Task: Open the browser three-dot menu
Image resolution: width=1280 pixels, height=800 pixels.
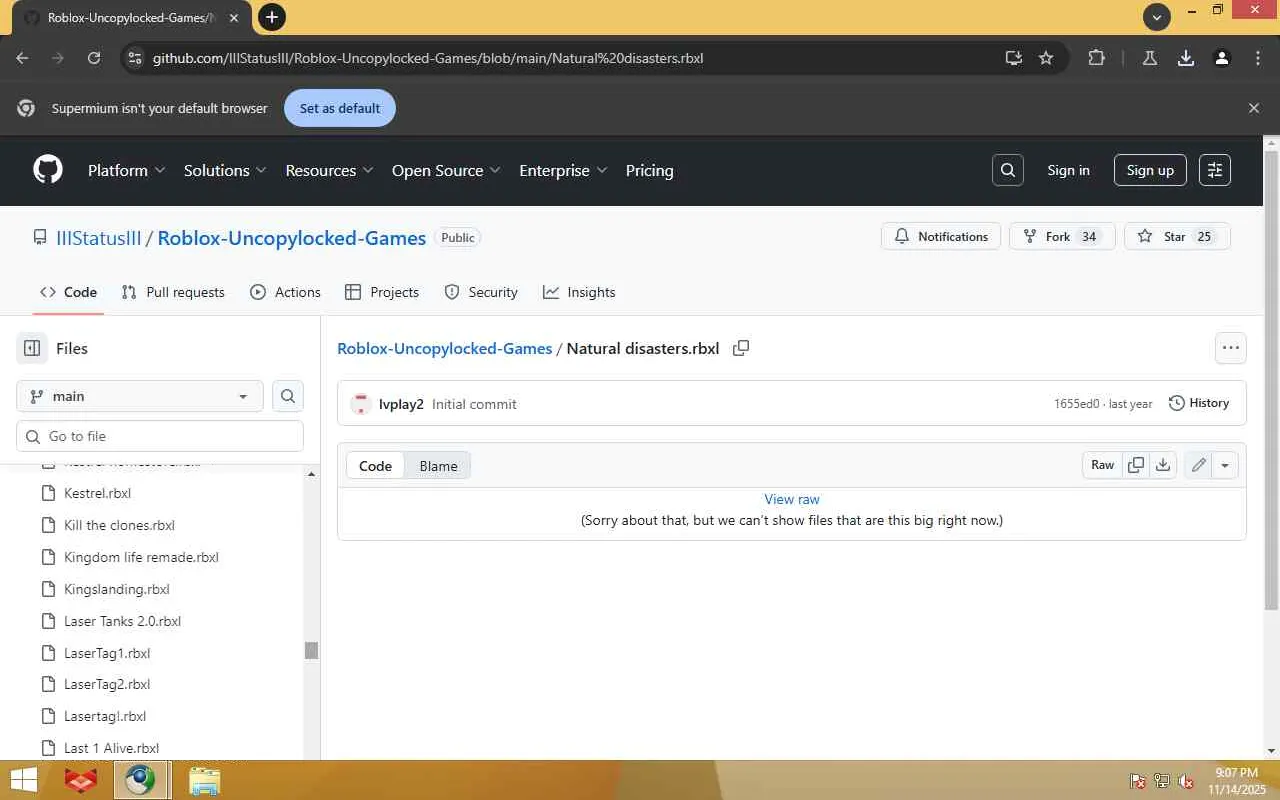Action: (x=1258, y=58)
